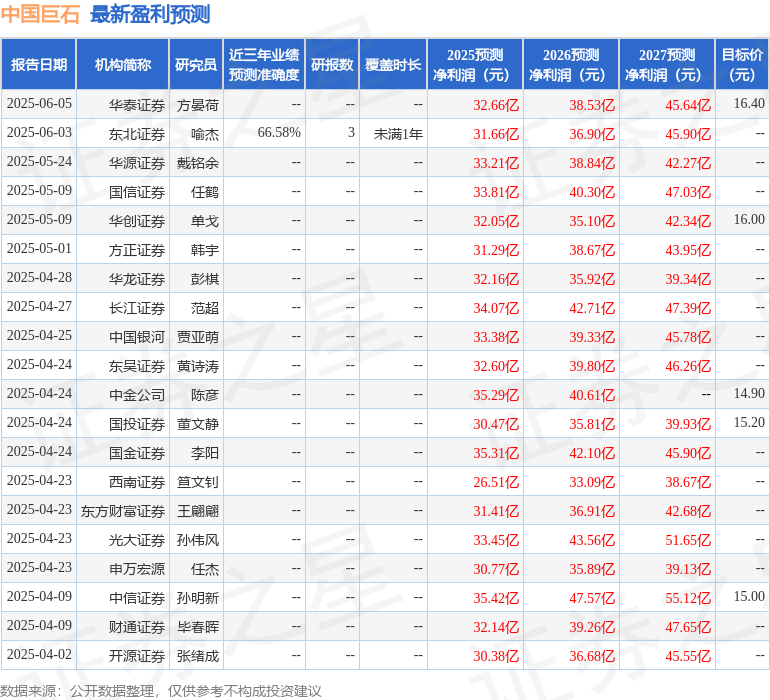Click the 覆盖时长 column header
Screen dimensions: 770x700
pos(393,65)
